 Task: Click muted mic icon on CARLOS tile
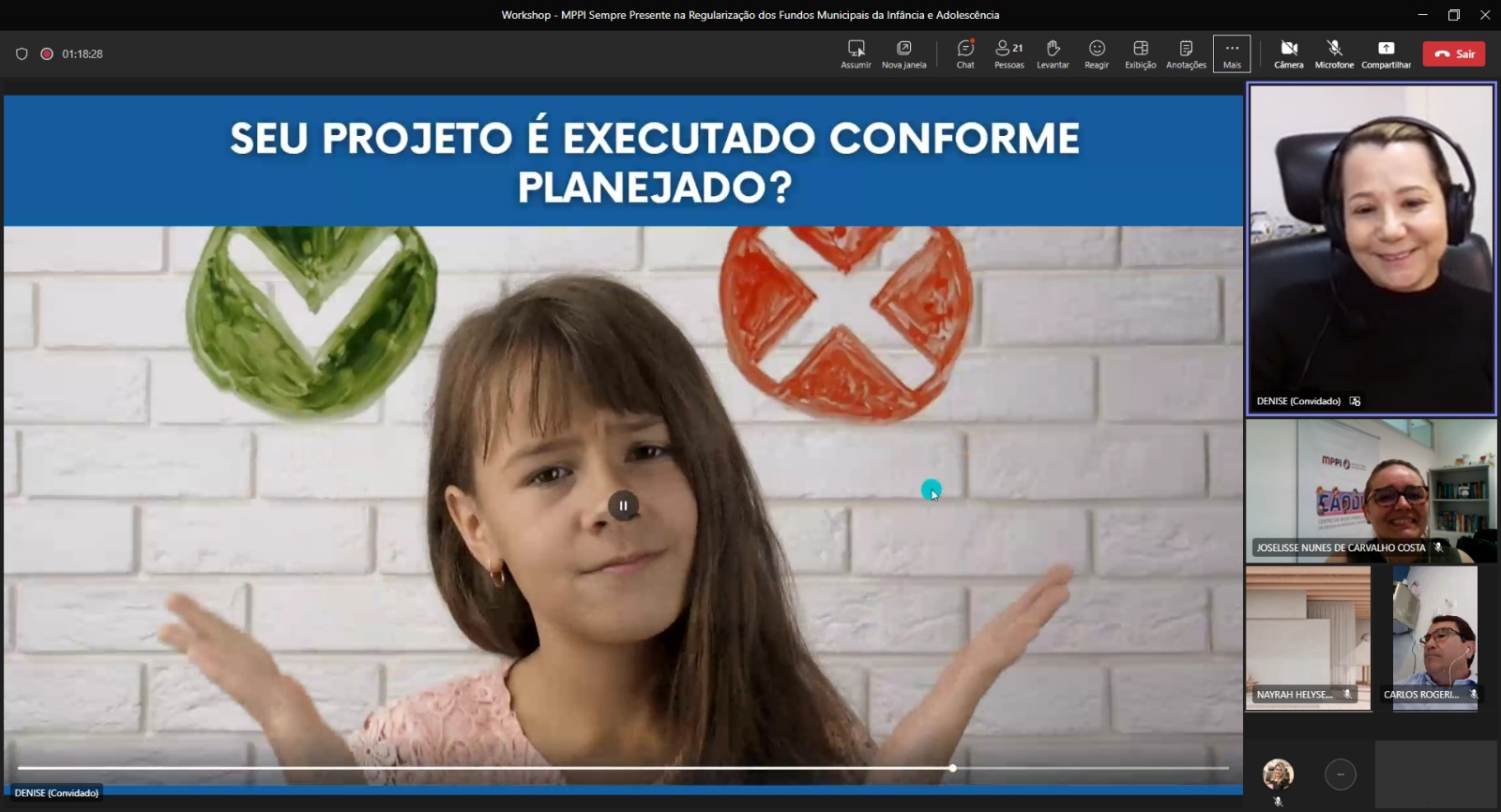click(x=1474, y=695)
